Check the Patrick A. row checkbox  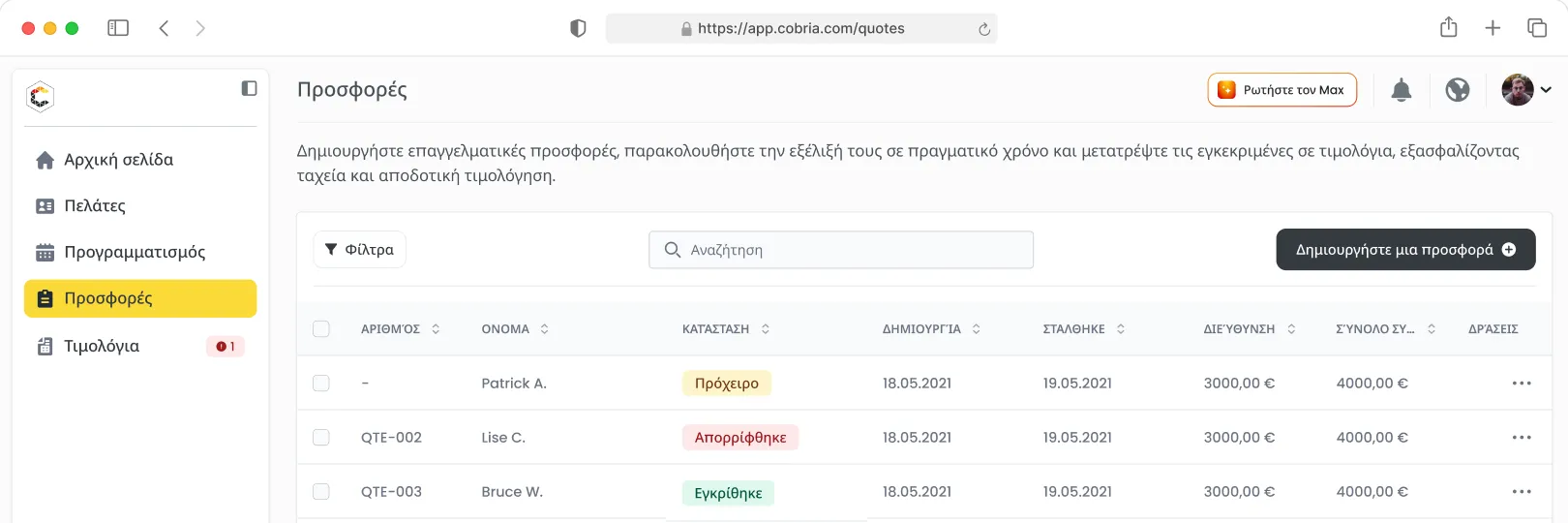321,384
